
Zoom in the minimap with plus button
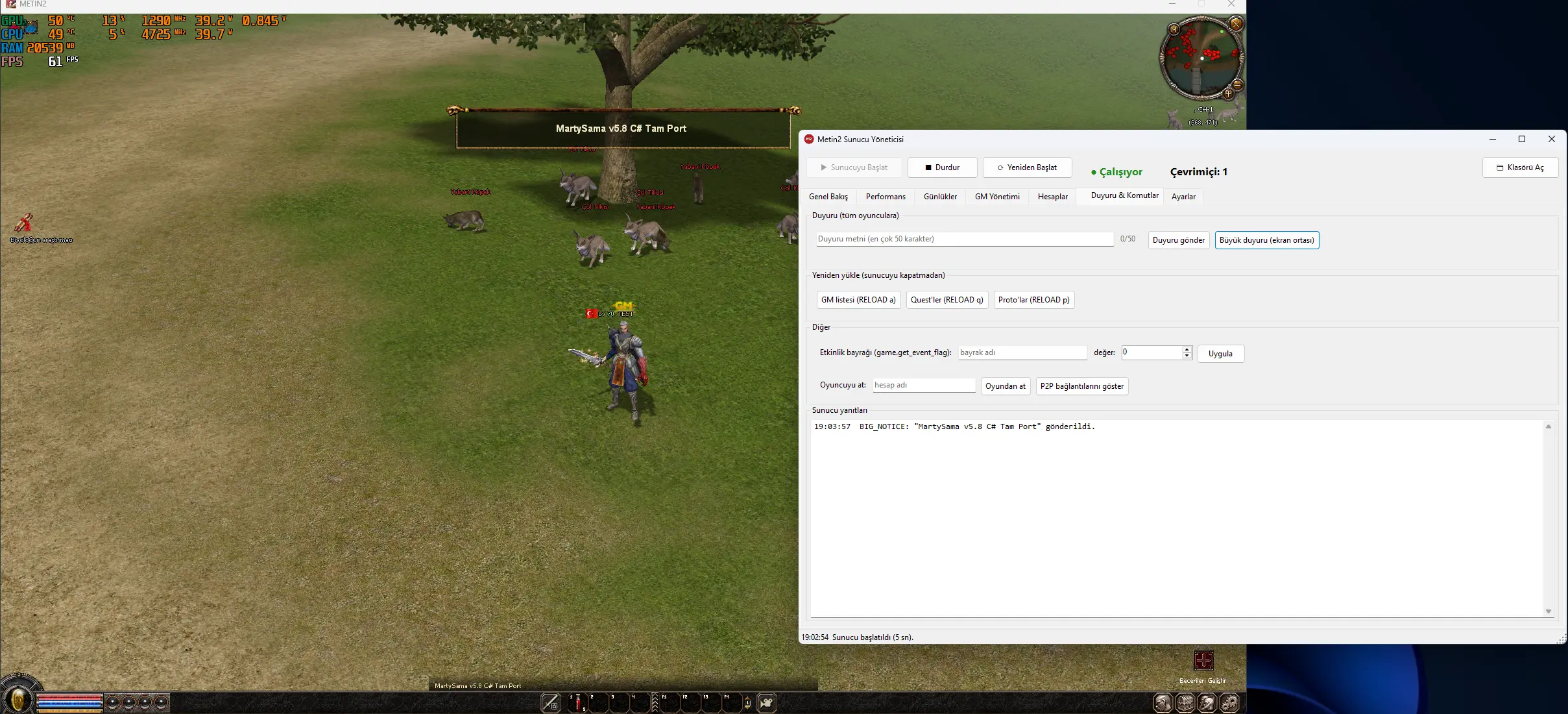[x=1227, y=94]
